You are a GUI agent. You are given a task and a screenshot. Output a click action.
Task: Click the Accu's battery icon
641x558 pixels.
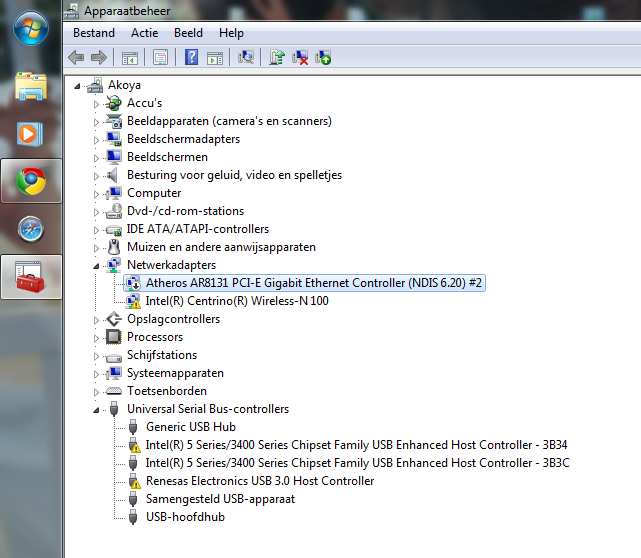(x=113, y=103)
